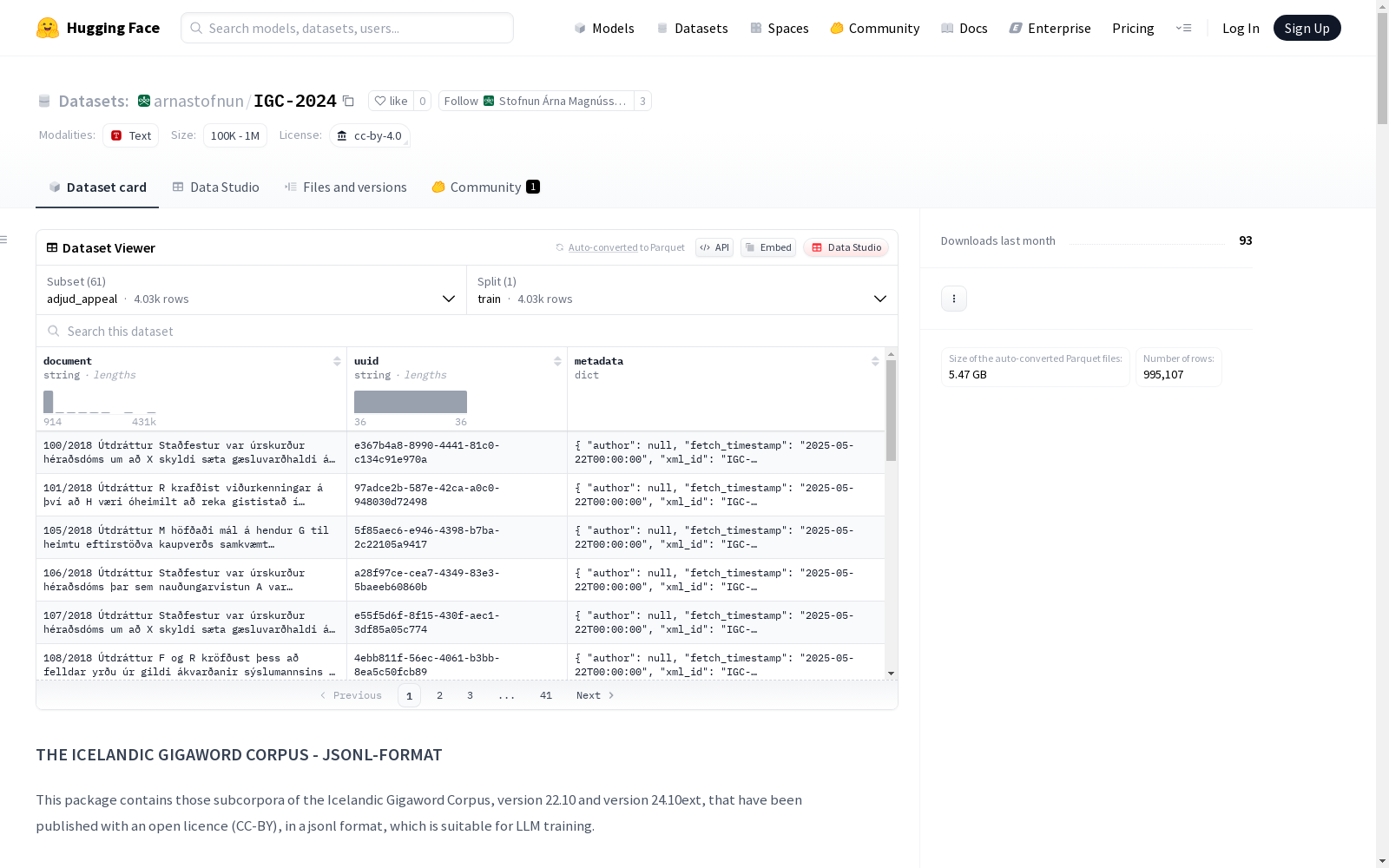Image resolution: width=1389 pixels, height=868 pixels.
Task: Jump to page 41 of the table
Action: tap(545, 695)
